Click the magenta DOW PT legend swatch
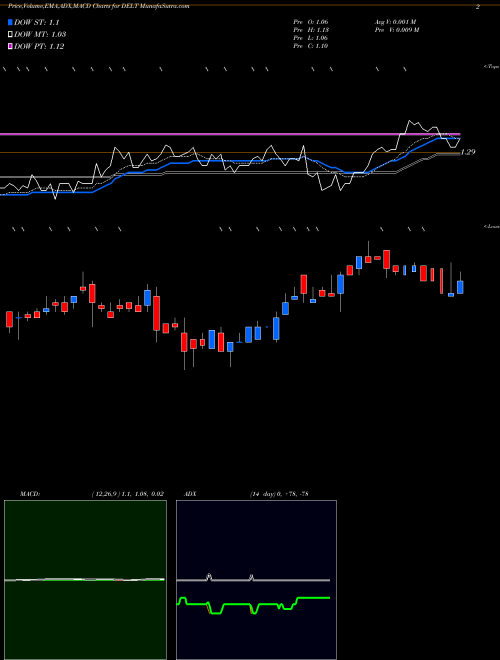The height and width of the screenshot is (660, 500). (10, 46)
